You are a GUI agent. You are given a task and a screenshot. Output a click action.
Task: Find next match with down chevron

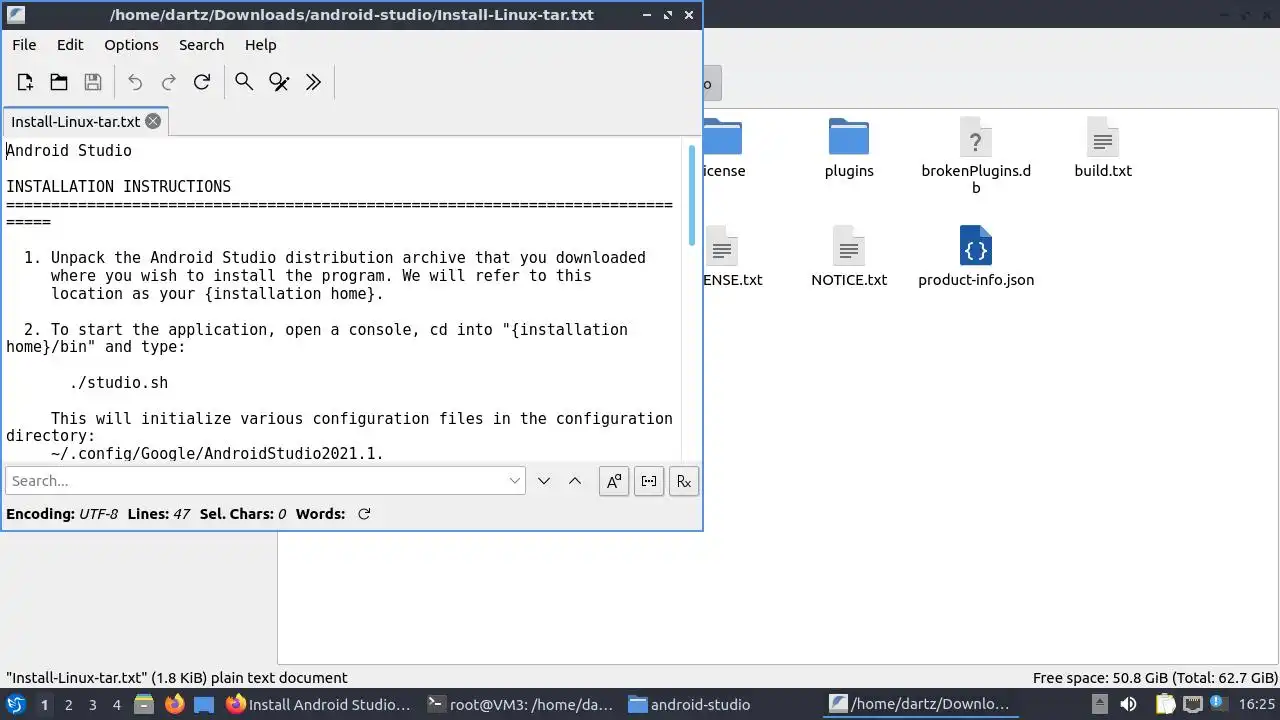coord(544,481)
